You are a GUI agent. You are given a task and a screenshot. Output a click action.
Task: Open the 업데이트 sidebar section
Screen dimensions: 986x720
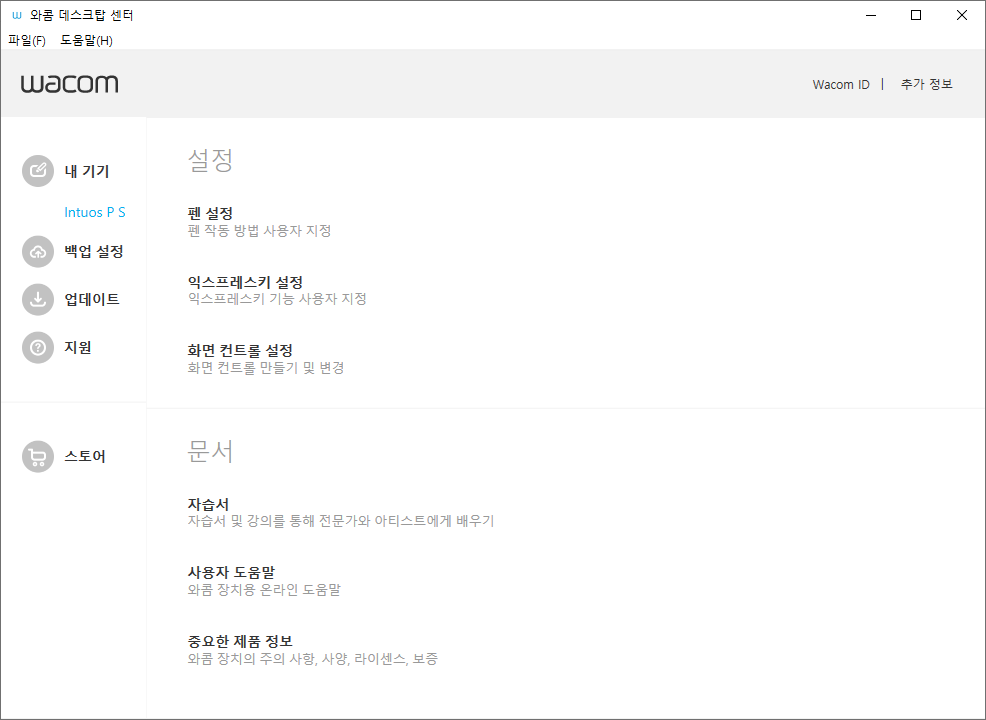pyautogui.click(x=92, y=299)
